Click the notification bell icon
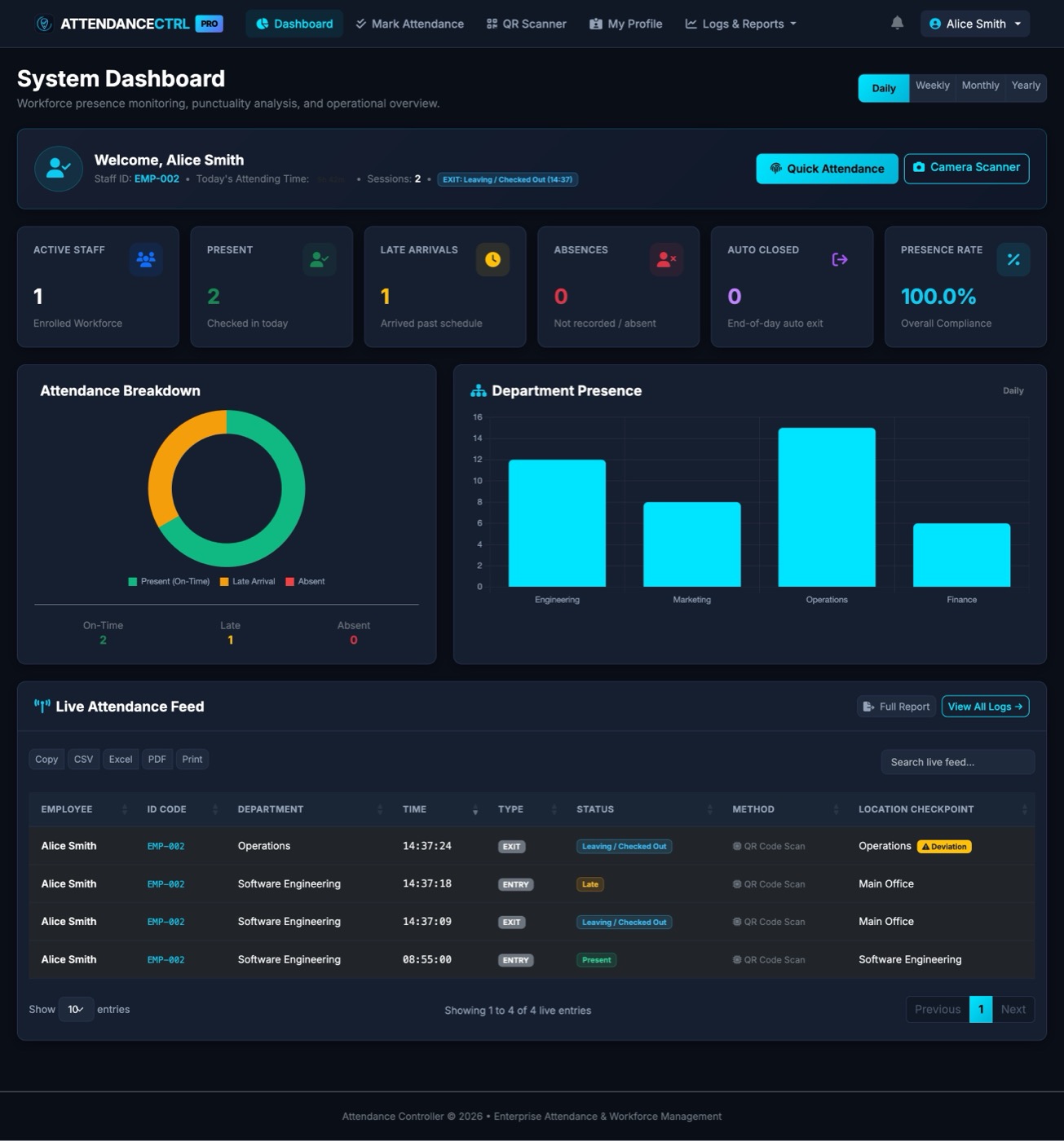Screen dimensions: 1064x1141 897,24
